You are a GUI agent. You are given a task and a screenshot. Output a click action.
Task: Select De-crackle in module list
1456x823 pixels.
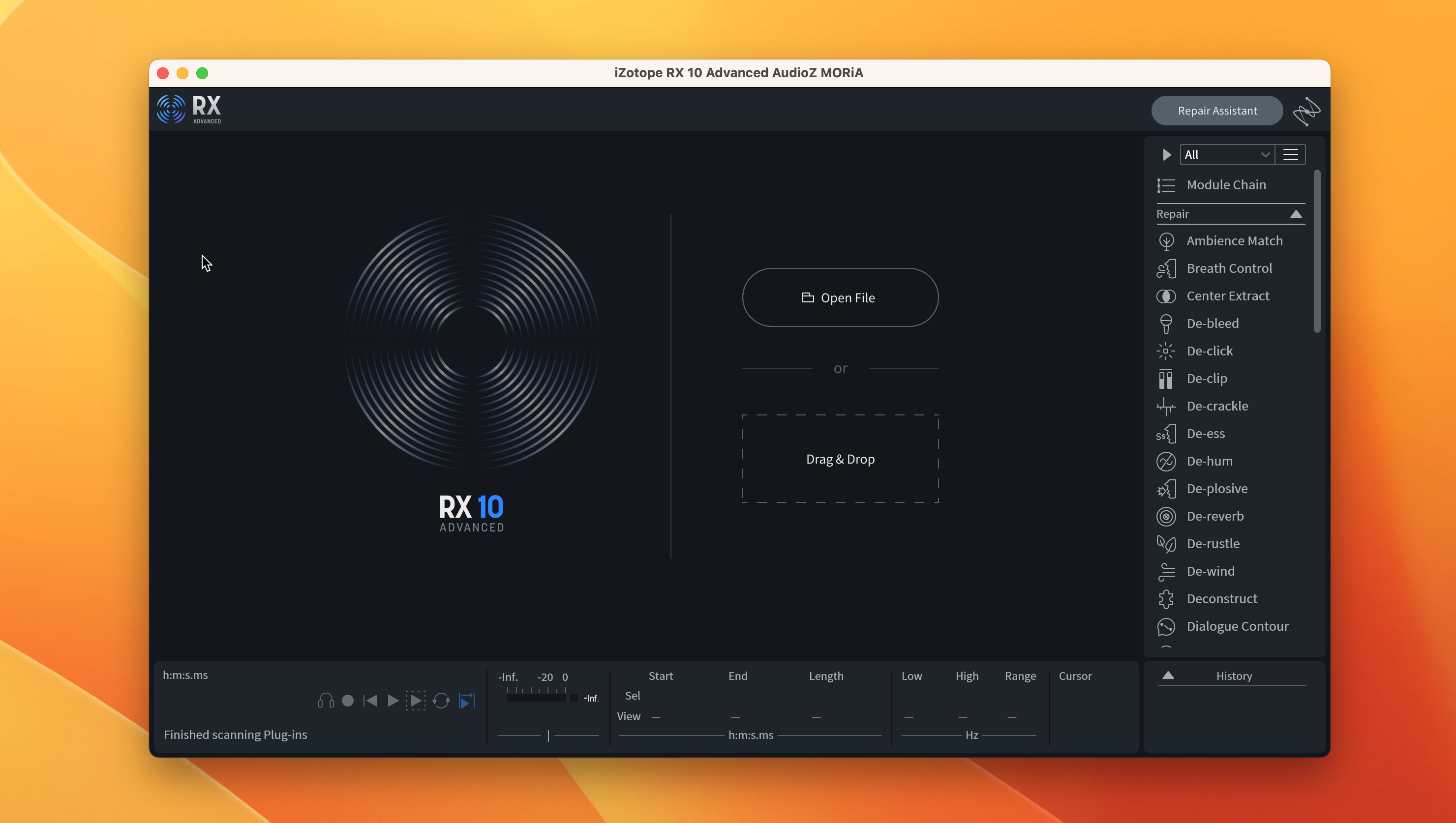1217,406
